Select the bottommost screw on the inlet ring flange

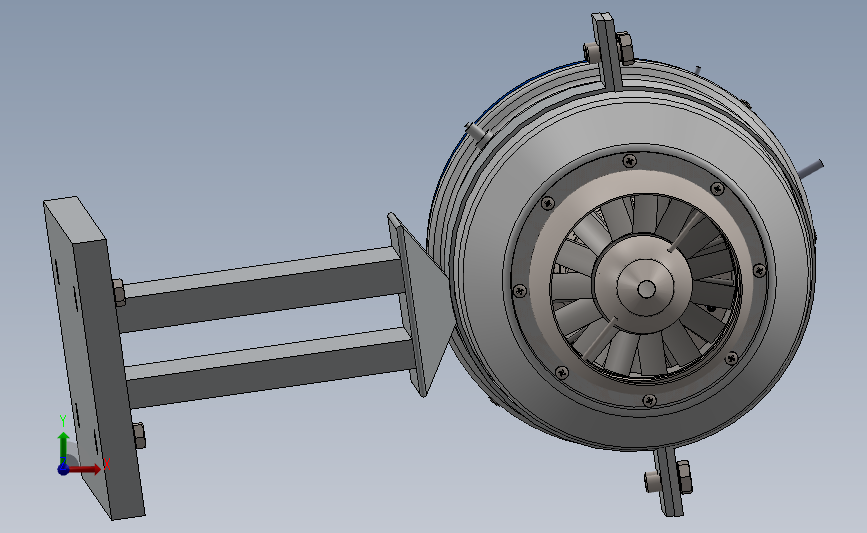[x=650, y=400]
